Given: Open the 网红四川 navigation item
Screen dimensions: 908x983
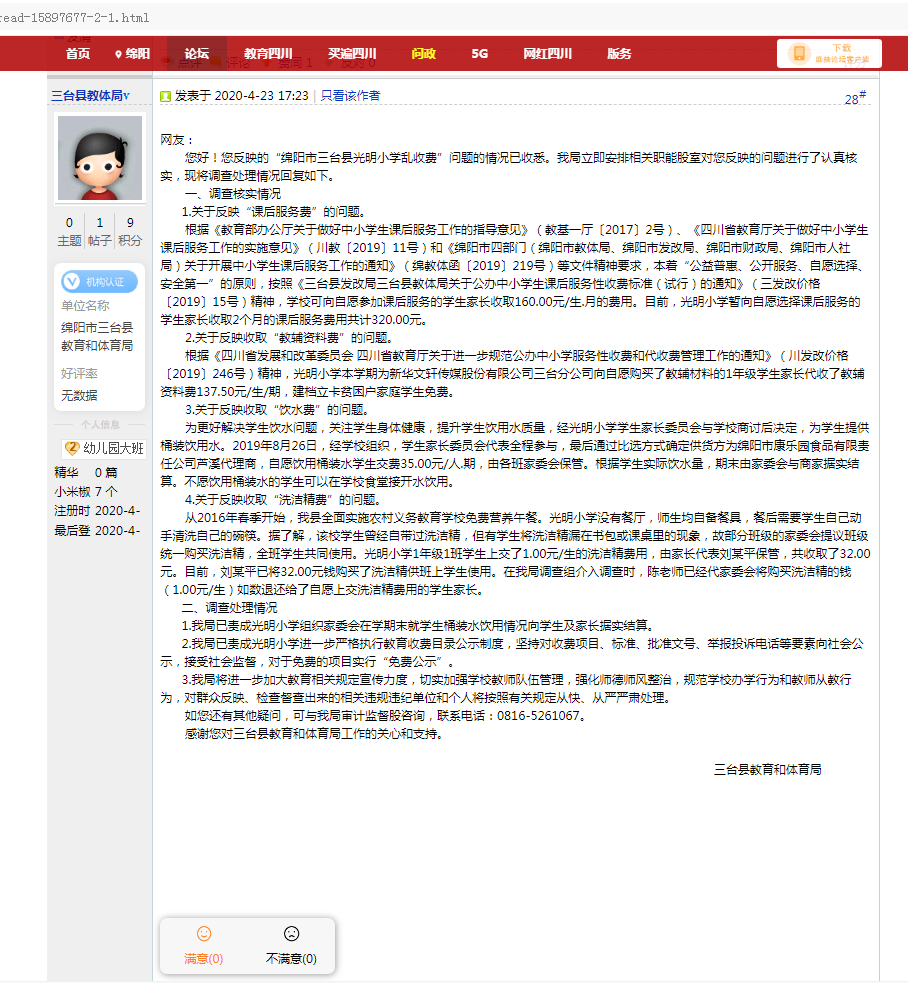Looking at the screenshot, I should point(548,54).
